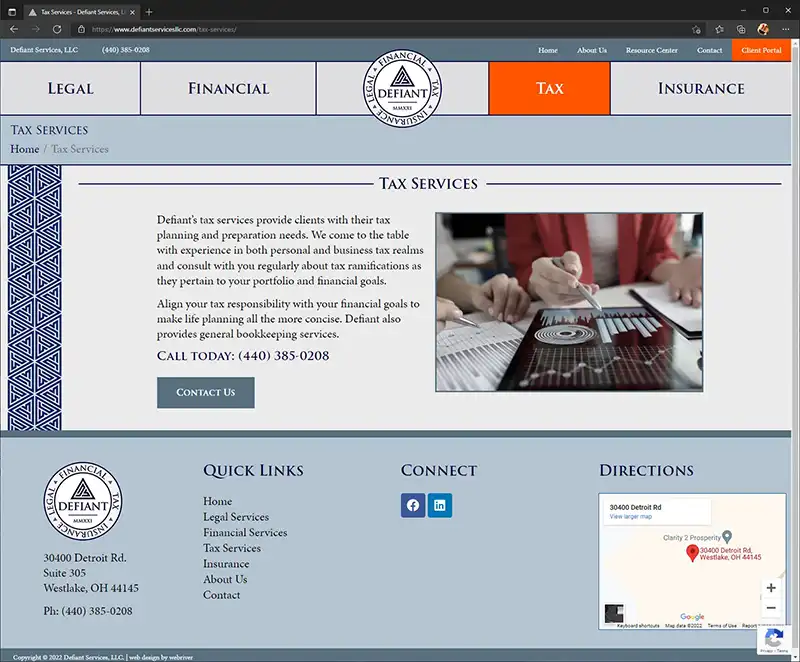Click the browser forward arrow

coord(36,29)
